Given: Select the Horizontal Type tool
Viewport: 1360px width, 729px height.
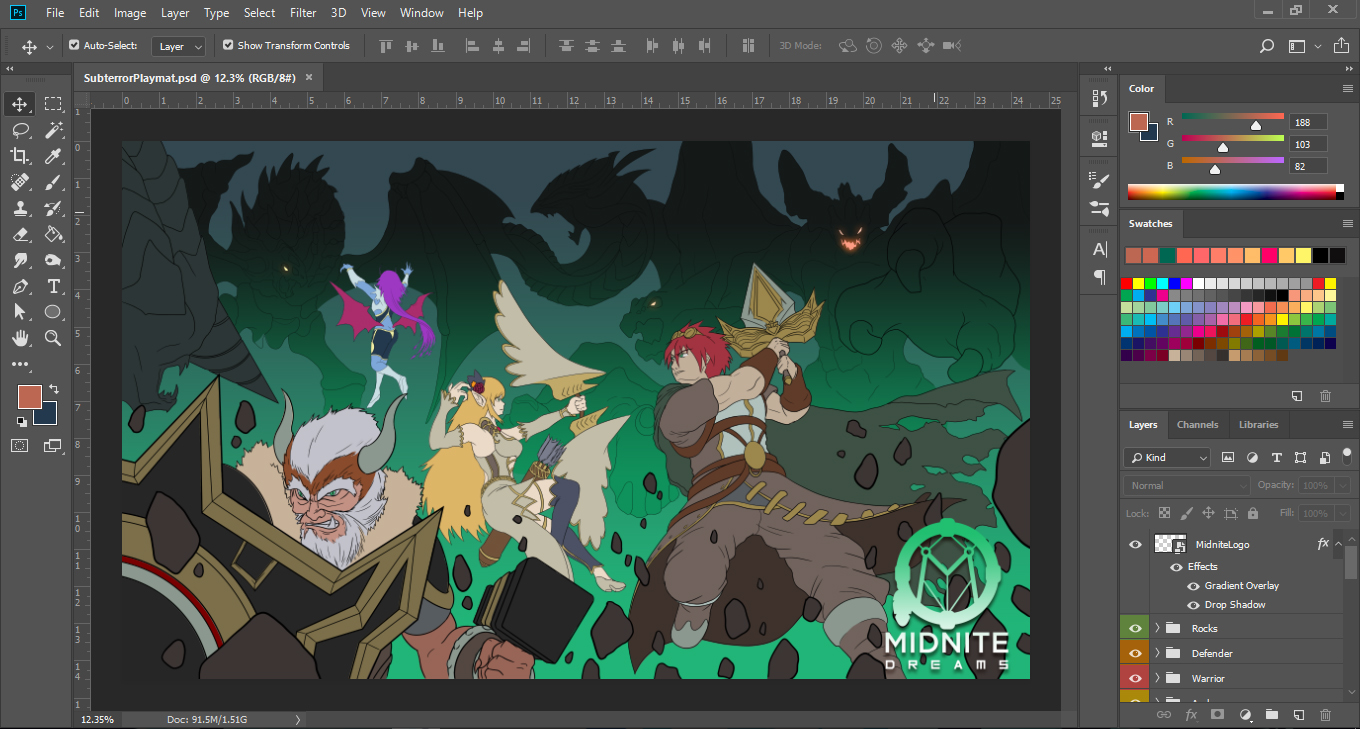Looking at the screenshot, I should point(53,286).
